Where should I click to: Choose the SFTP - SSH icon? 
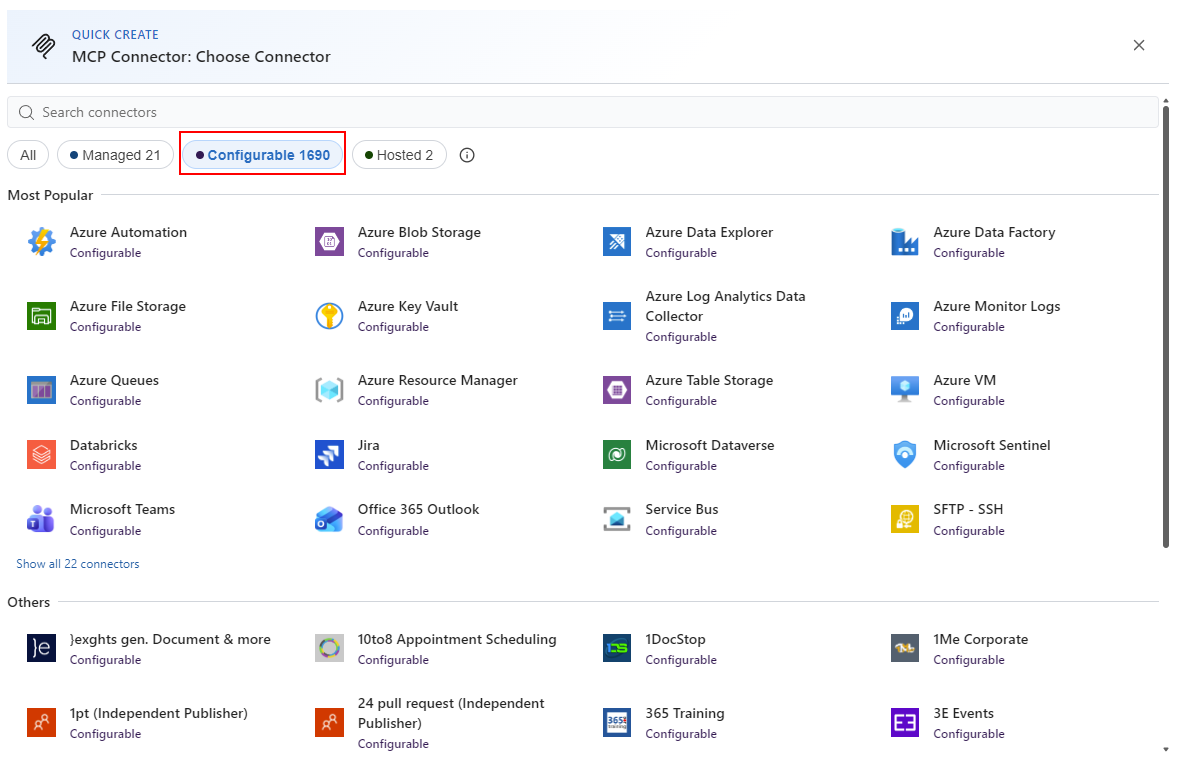click(x=905, y=519)
